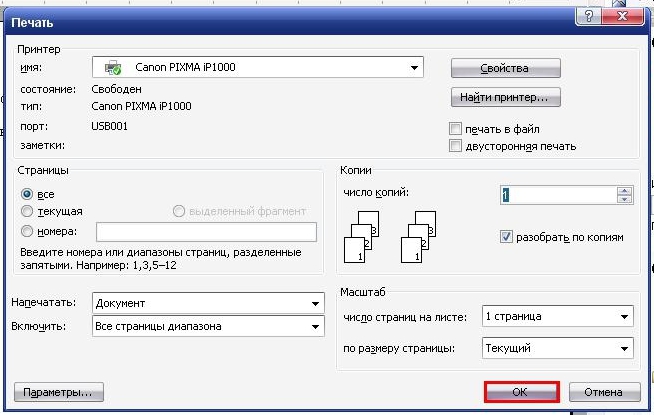The image size is (654, 415).
Task: Confirm printing with the OK button
Action: pos(520,392)
